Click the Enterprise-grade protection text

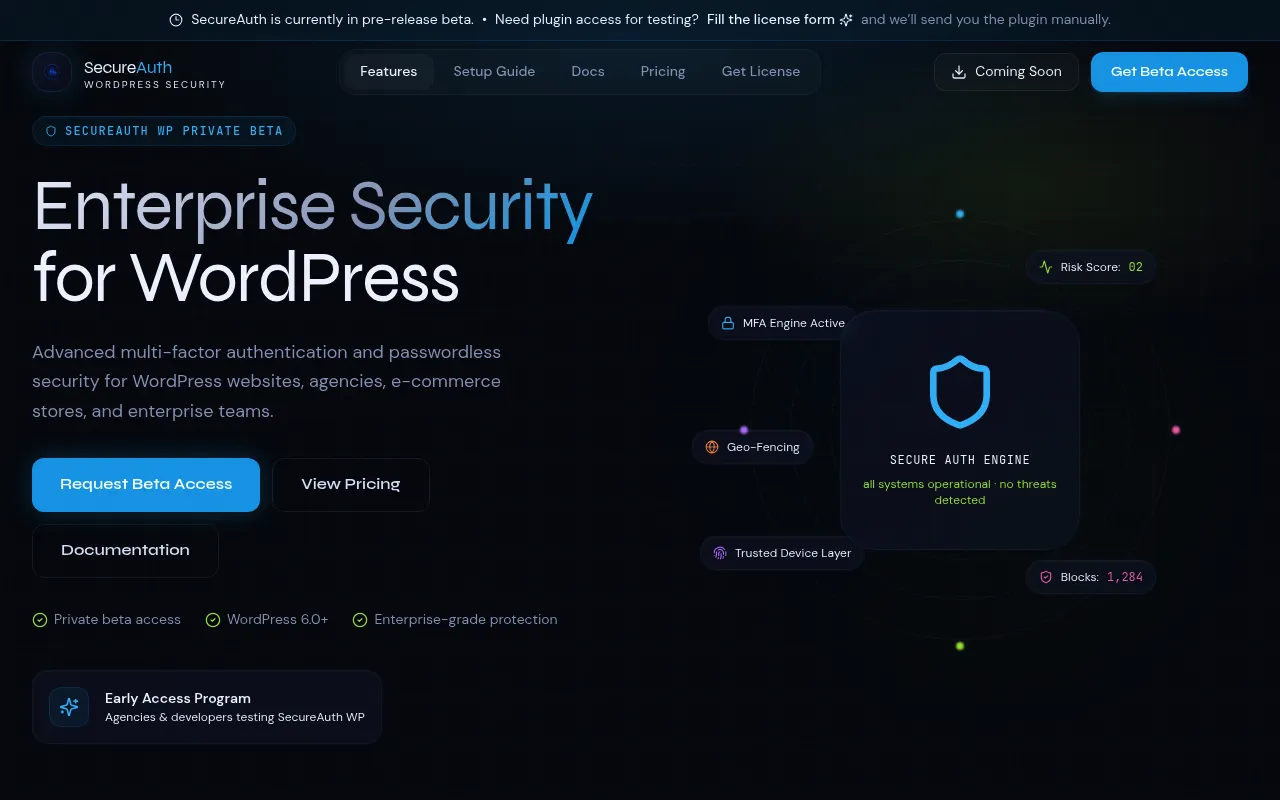pos(466,620)
